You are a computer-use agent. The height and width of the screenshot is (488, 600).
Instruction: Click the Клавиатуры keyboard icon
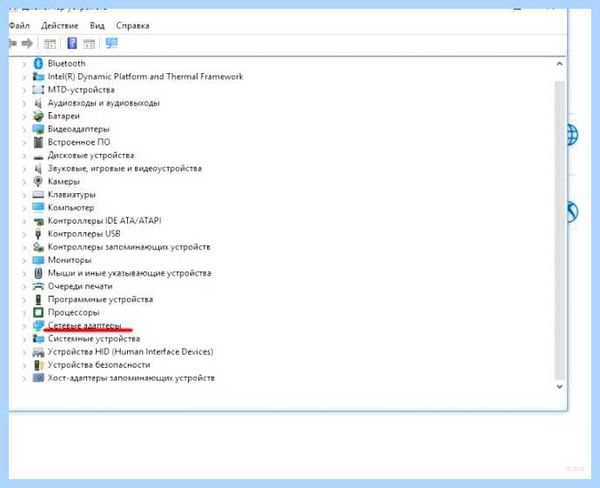[x=38, y=194]
